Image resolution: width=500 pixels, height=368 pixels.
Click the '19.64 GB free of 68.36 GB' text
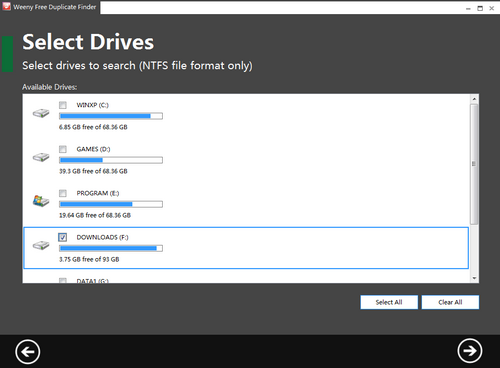tap(95, 215)
